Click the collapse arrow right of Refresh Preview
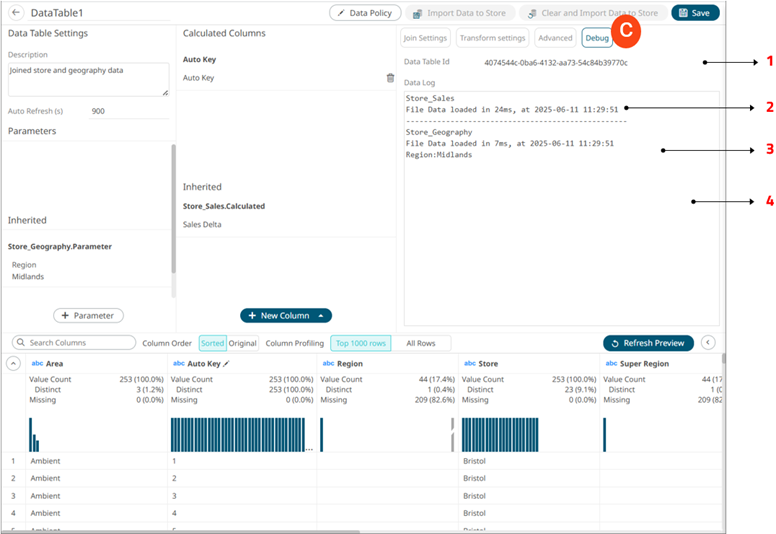The image size is (776, 534). [708, 343]
